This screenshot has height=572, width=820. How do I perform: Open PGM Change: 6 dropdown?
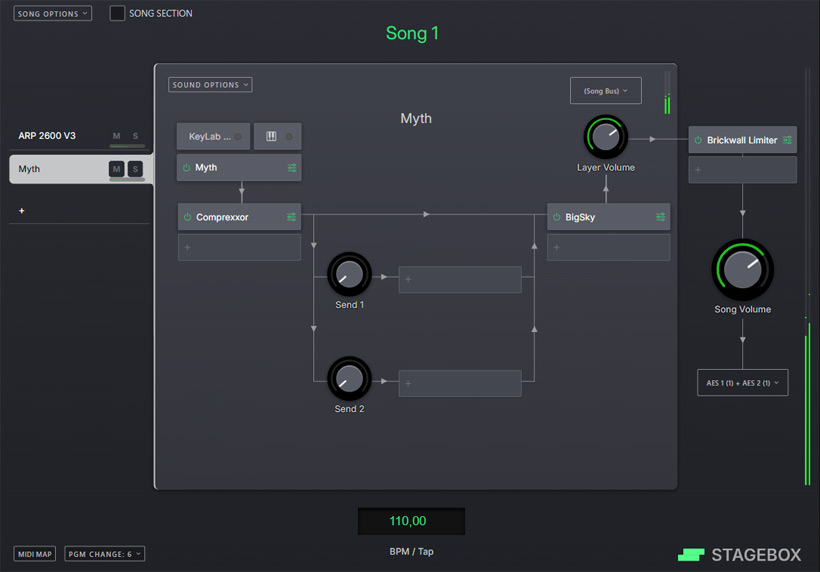pos(105,554)
